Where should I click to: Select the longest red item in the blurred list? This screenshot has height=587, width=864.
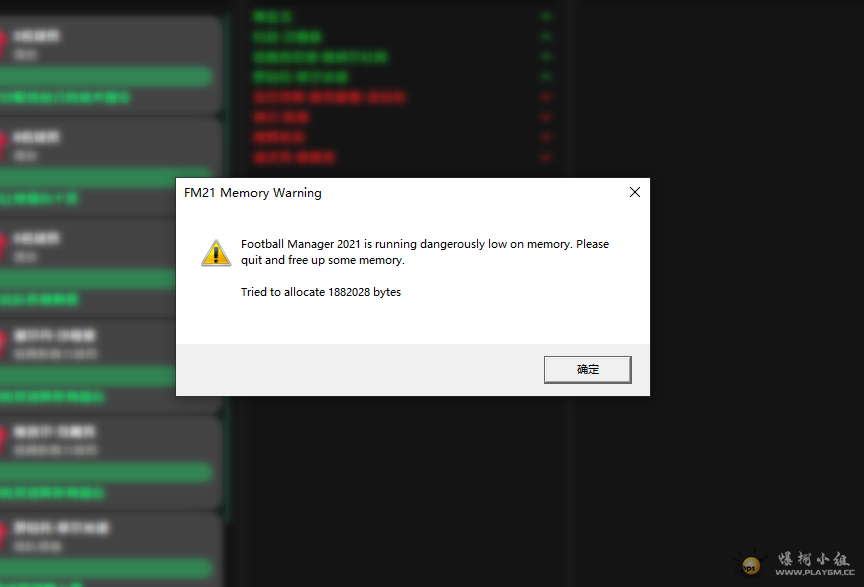[x=330, y=97]
